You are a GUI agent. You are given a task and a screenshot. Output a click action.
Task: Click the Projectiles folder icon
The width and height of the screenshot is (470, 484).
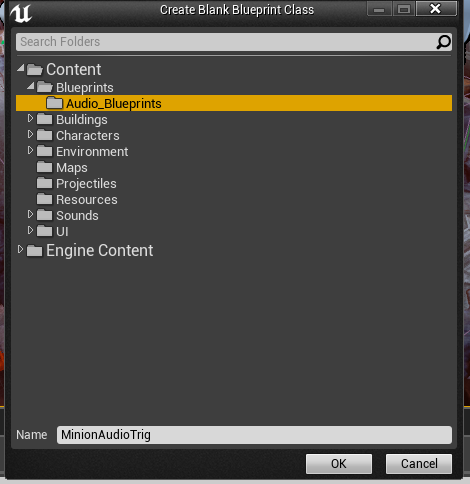(44, 183)
